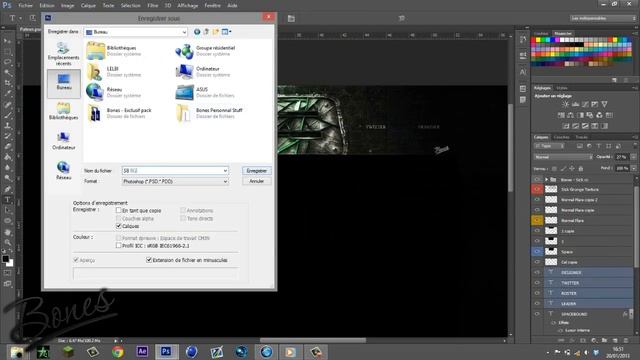
Task: Open the 'Enregistrer dans' Bureau dropdown
Action: click(x=136, y=32)
